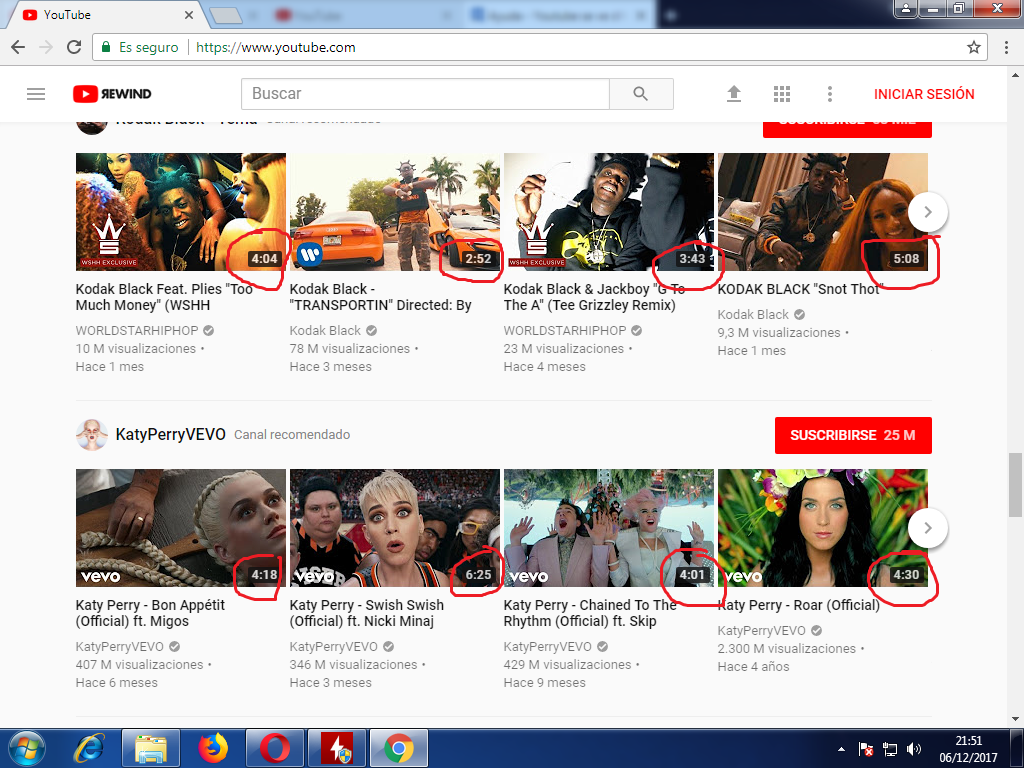Click the KatyPerryVEVO channel avatar
The width and height of the screenshot is (1024, 768).
91,435
